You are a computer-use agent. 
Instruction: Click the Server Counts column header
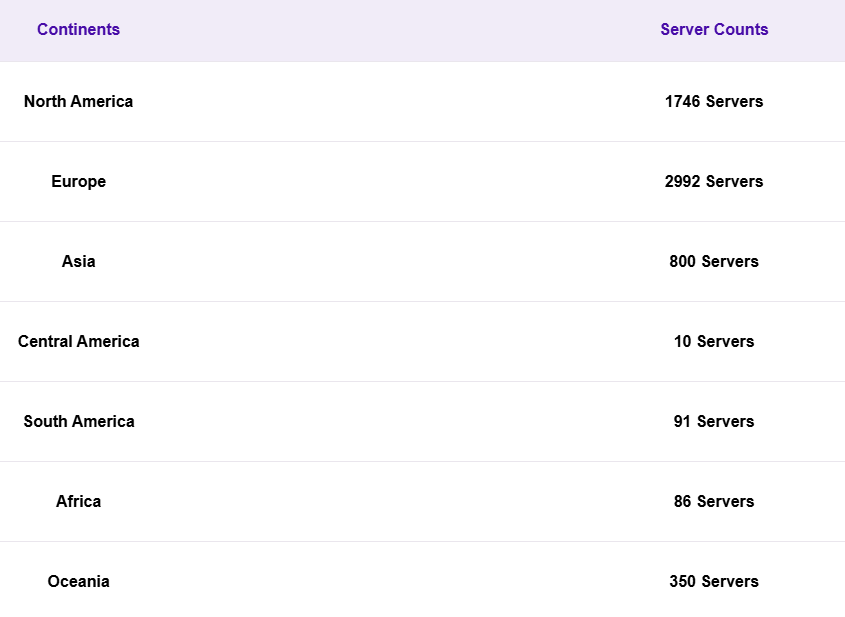click(714, 30)
